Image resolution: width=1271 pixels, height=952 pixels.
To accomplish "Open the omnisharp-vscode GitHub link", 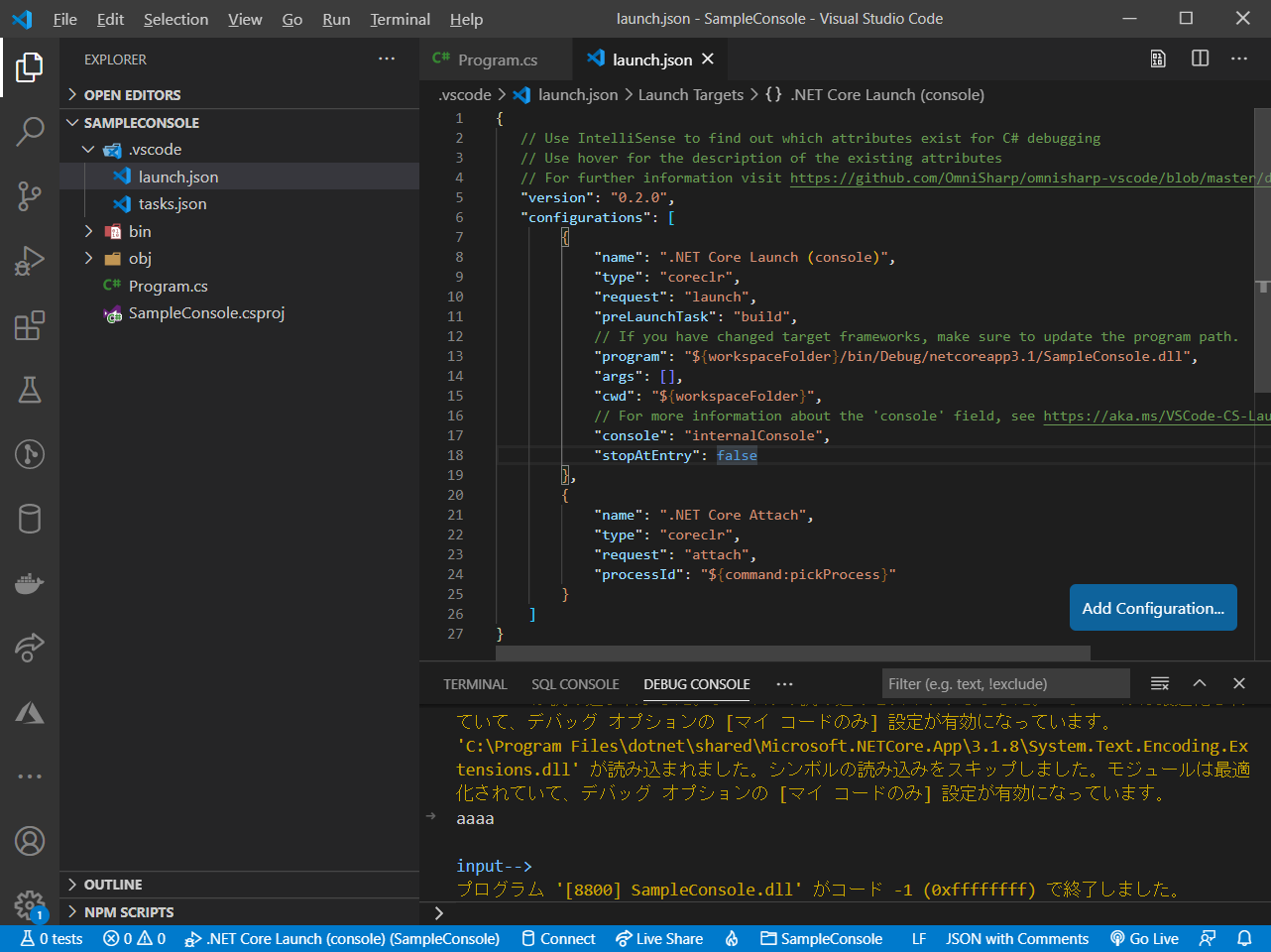I will point(1030,178).
